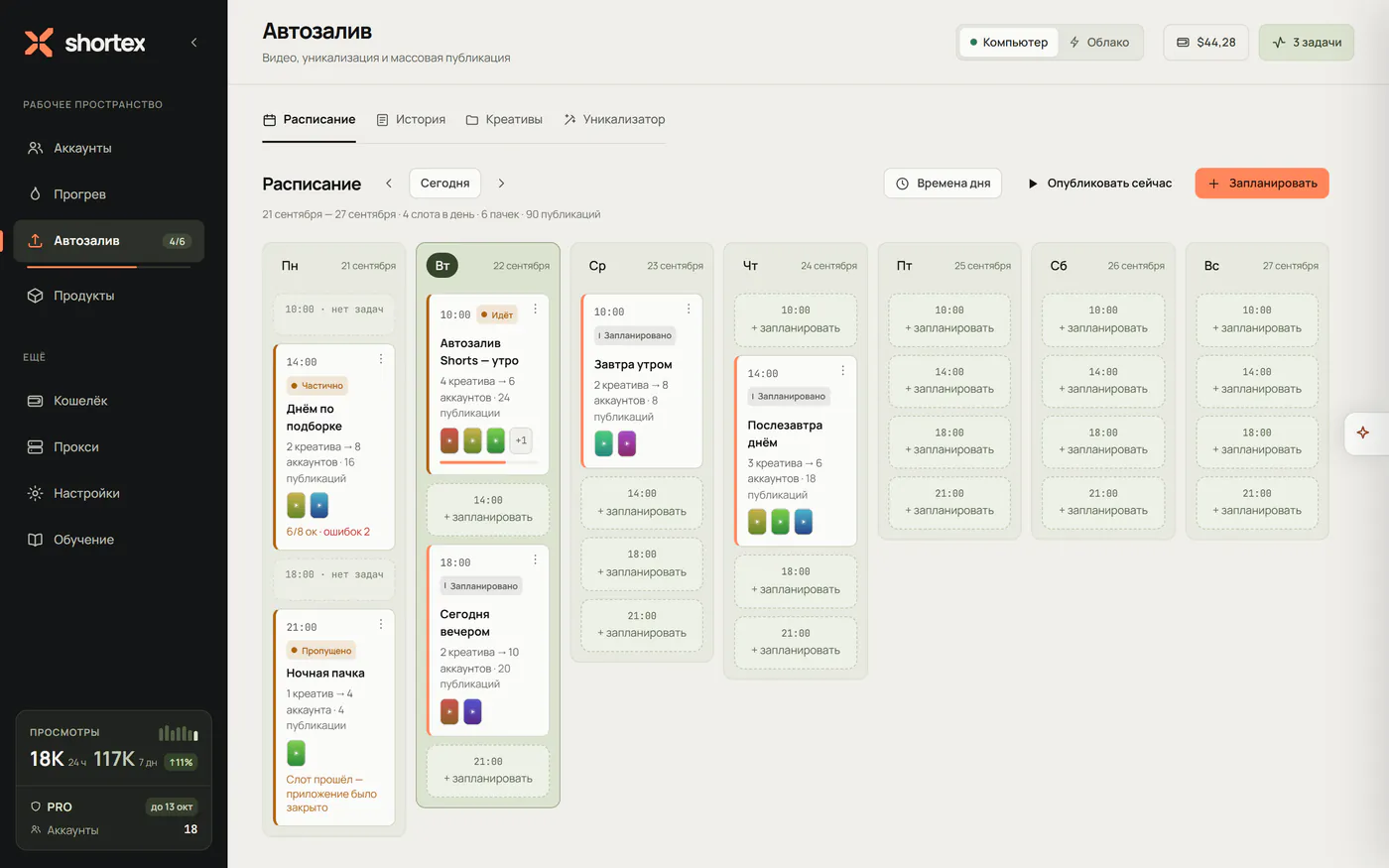Open Аккаунты in the sidebar
Image resolution: width=1389 pixels, height=868 pixels.
coord(109,148)
